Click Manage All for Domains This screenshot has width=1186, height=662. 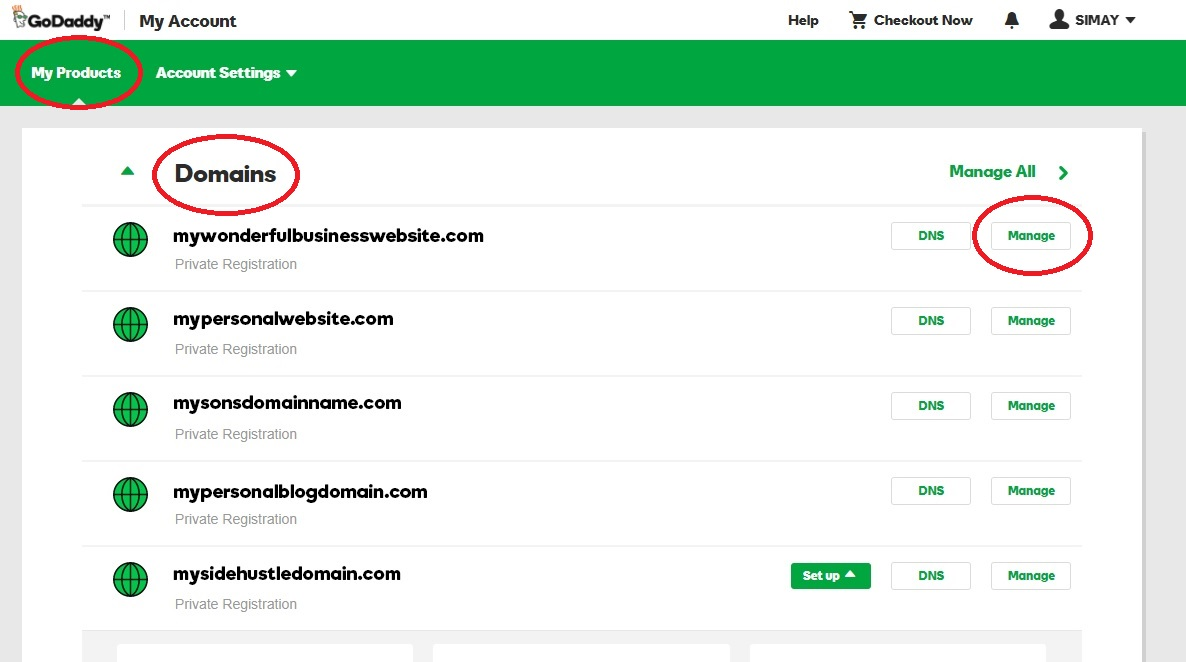[x=992, y=171]
